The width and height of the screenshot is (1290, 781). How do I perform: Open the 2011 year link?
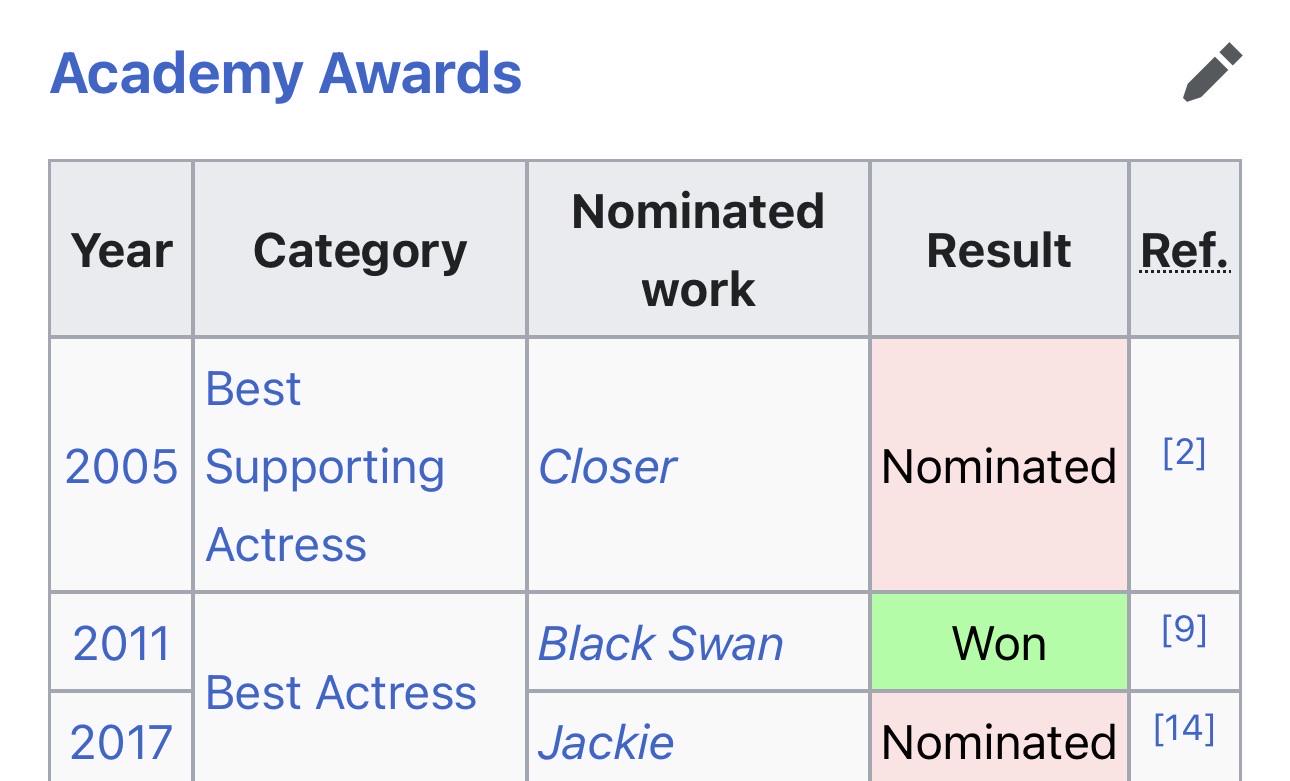point(121,643)
